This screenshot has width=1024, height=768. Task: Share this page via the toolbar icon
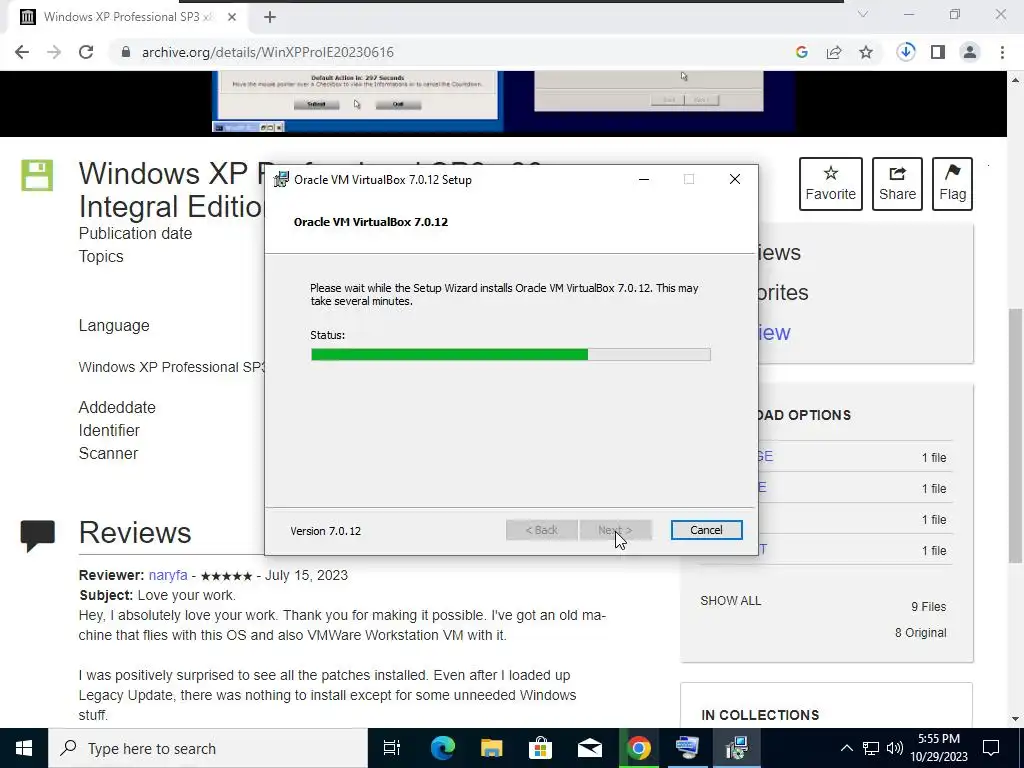pos(834,52)
